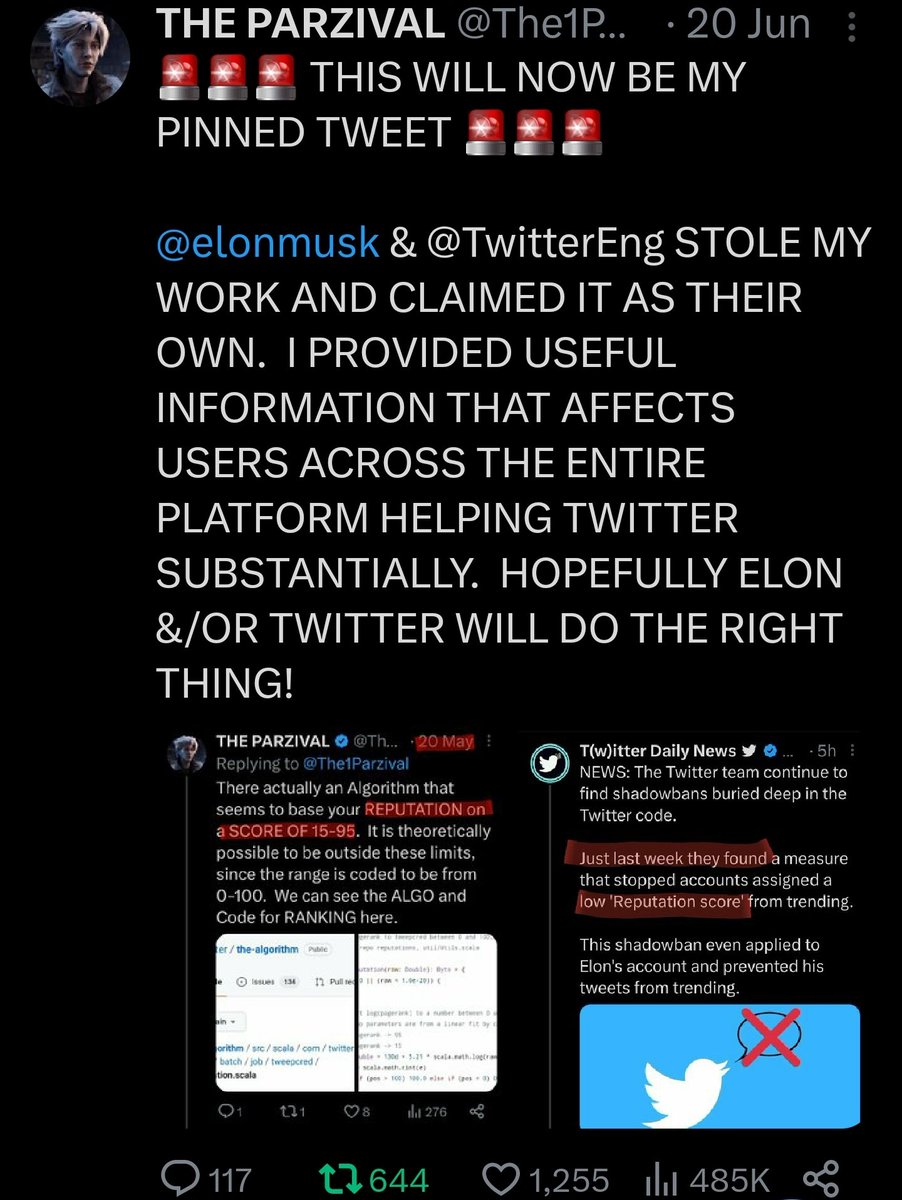
Task: Open THE PARZIVAL profile avatar at top
Action: click(x=78, y=59)
